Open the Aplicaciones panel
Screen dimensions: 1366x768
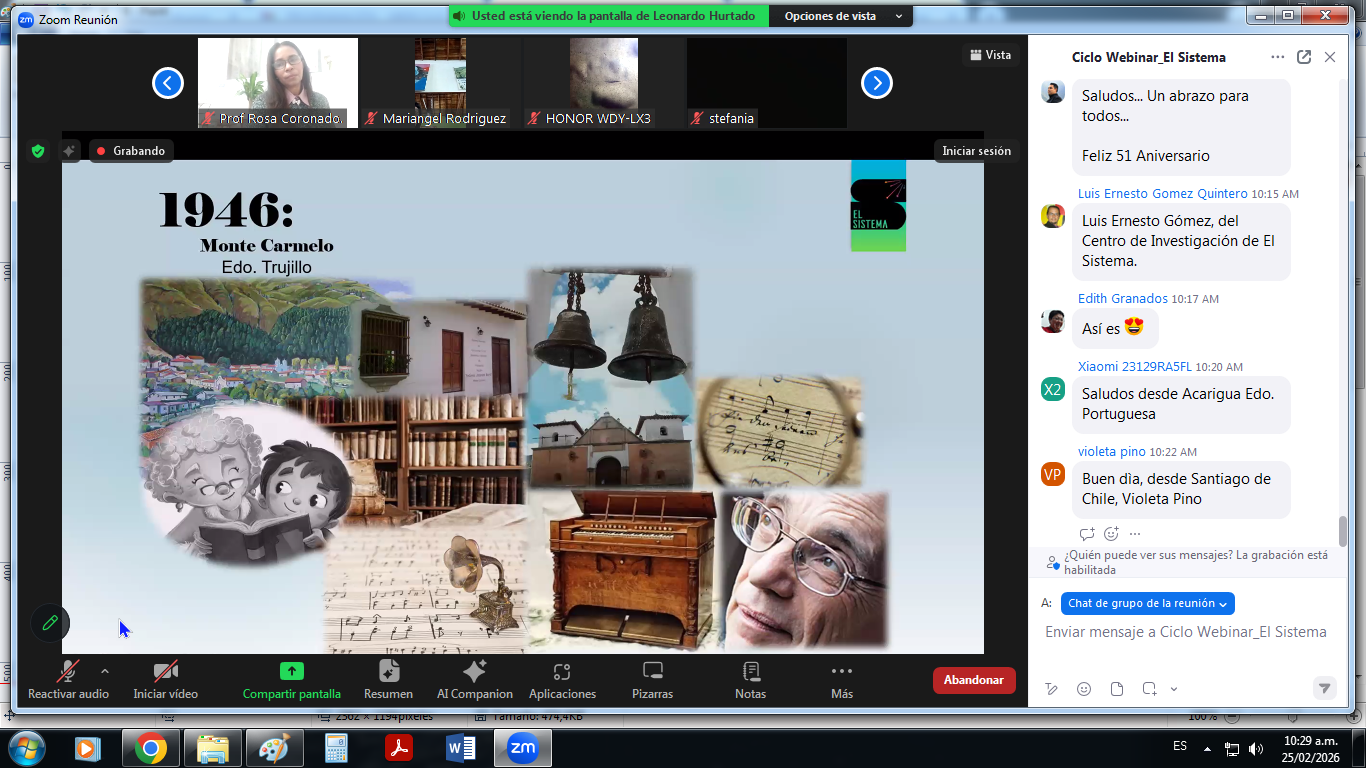point(561,680)
